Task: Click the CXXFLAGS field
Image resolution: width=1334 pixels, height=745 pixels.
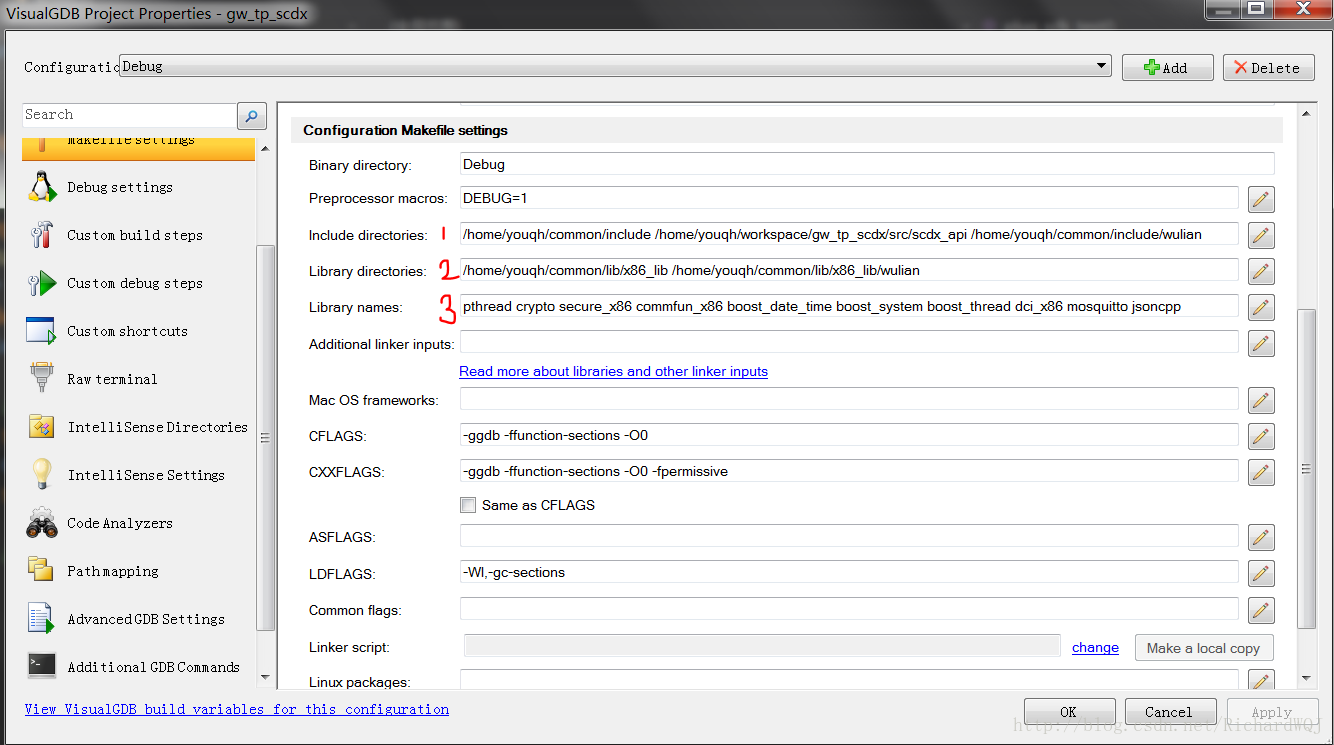Action: pos(849,471)
